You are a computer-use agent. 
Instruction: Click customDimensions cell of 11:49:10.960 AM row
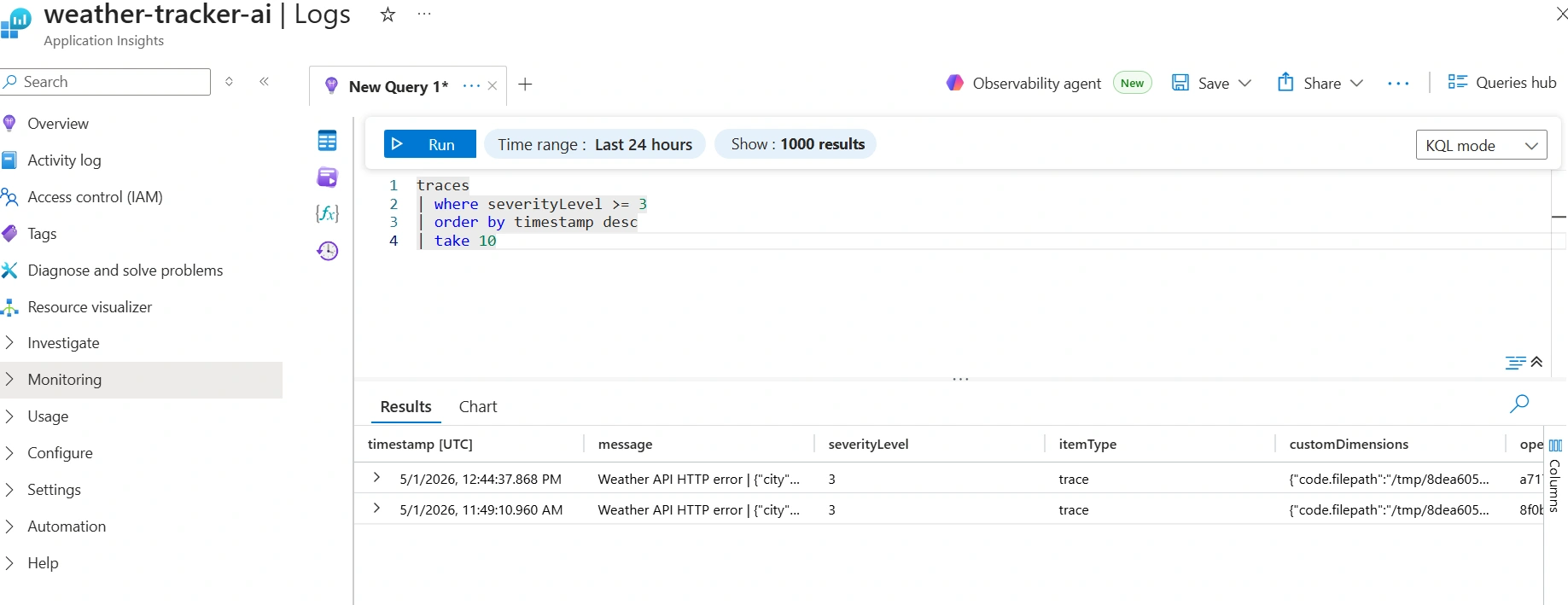pyautogui.click(x=1389, y=510)
